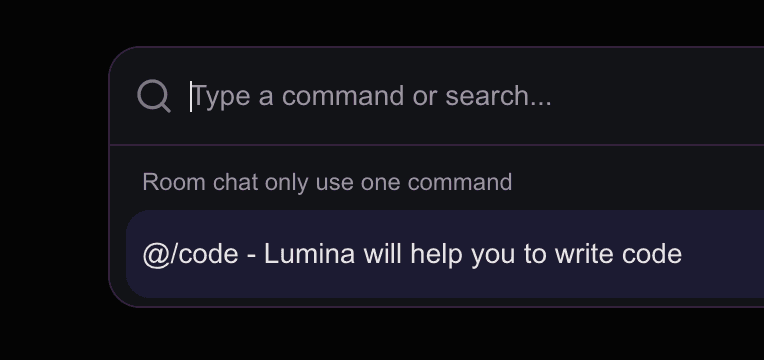This screenshot has height=360, width=764.
Task: Open the /code Lumina suggestion
Action: (x=445, y=254)
